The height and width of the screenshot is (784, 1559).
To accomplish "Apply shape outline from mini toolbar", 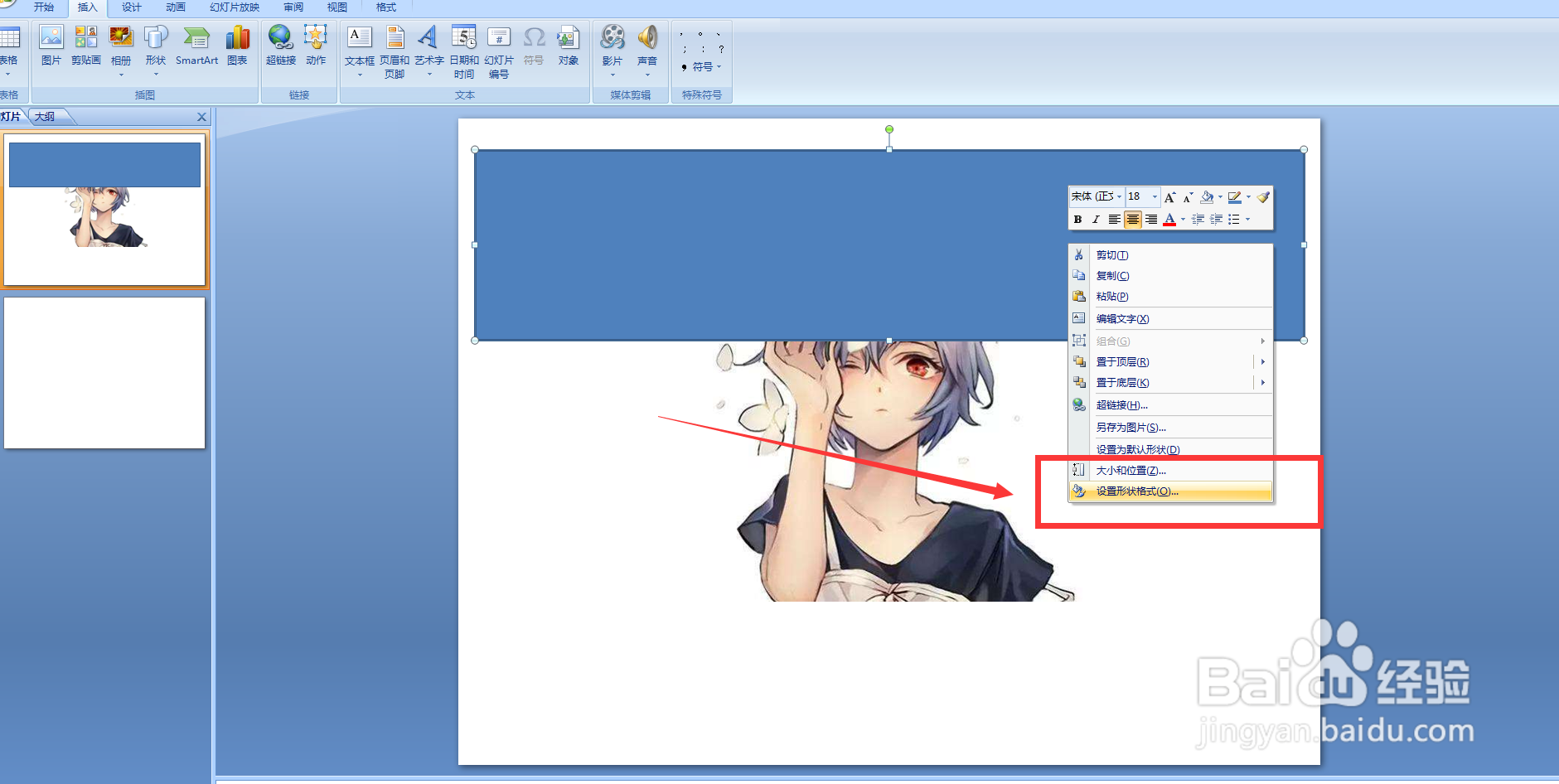I will coord(1235,197).
